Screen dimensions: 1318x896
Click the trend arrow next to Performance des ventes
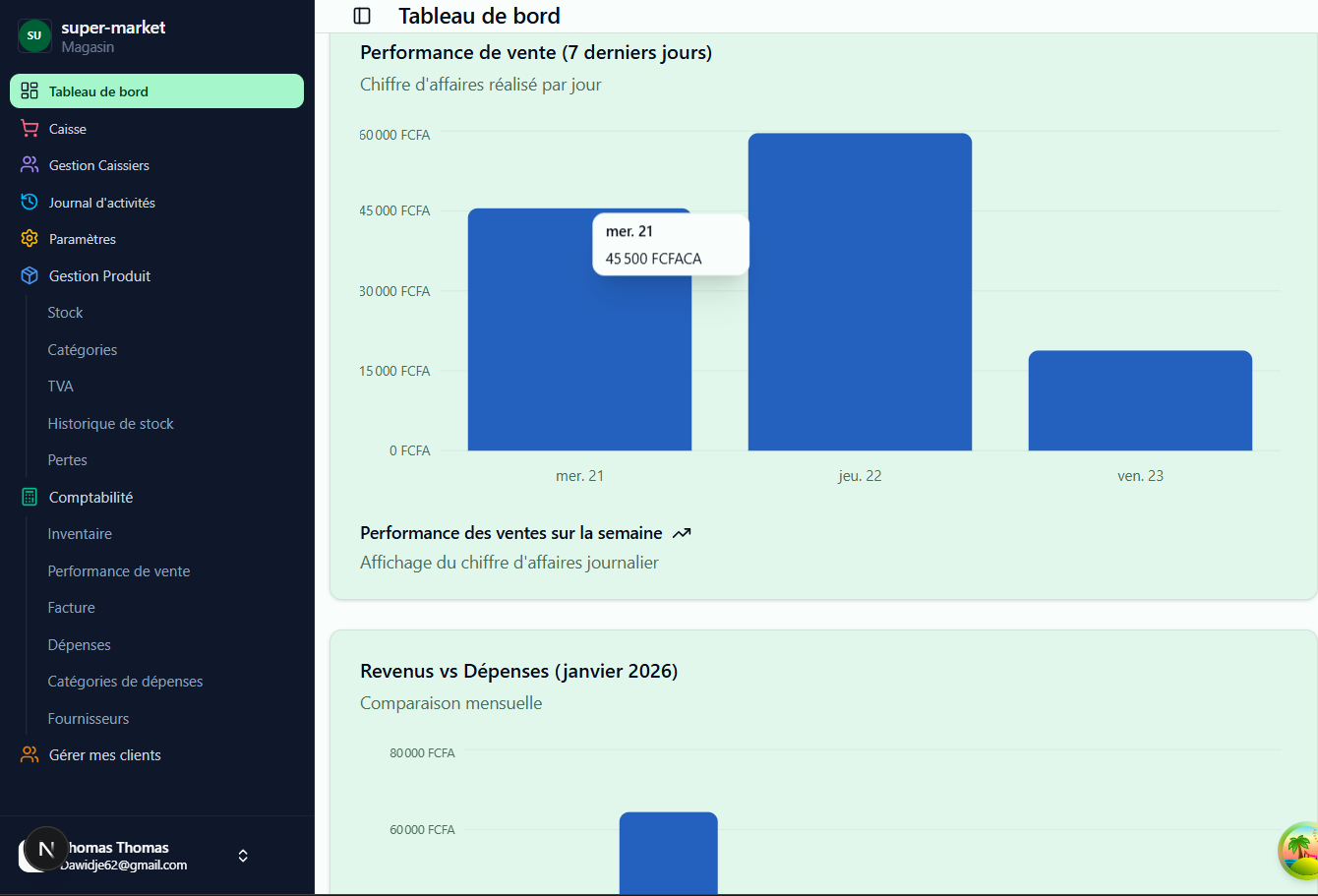[x=683, y=532]
